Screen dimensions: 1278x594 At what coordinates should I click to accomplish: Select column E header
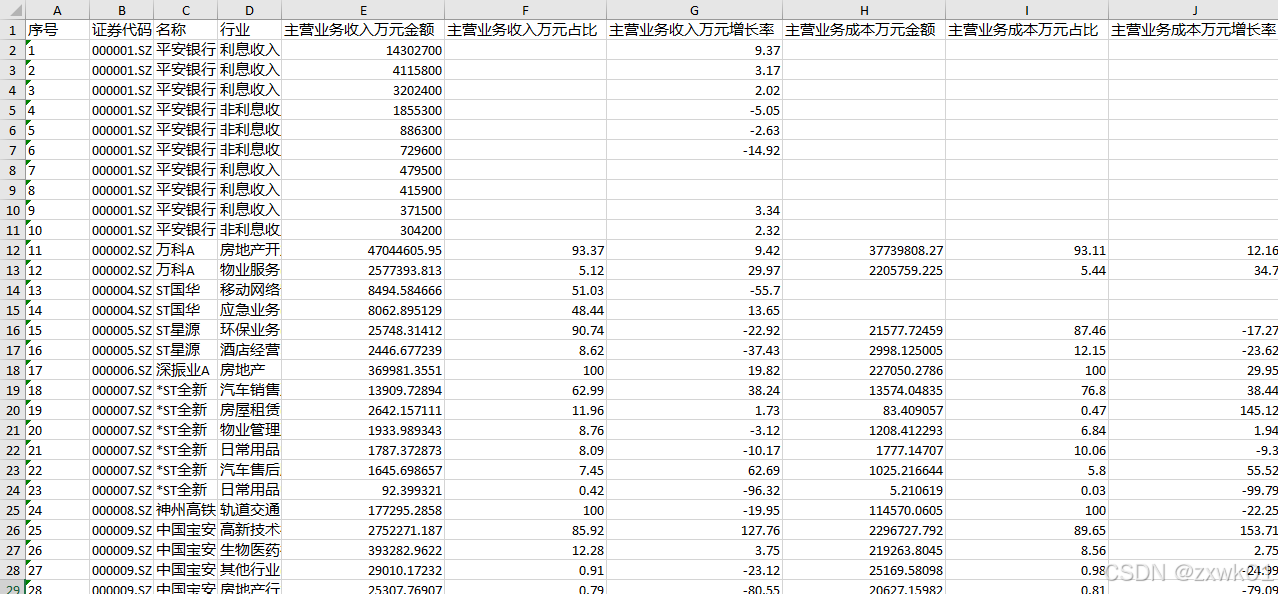click(x=363, y=9)
